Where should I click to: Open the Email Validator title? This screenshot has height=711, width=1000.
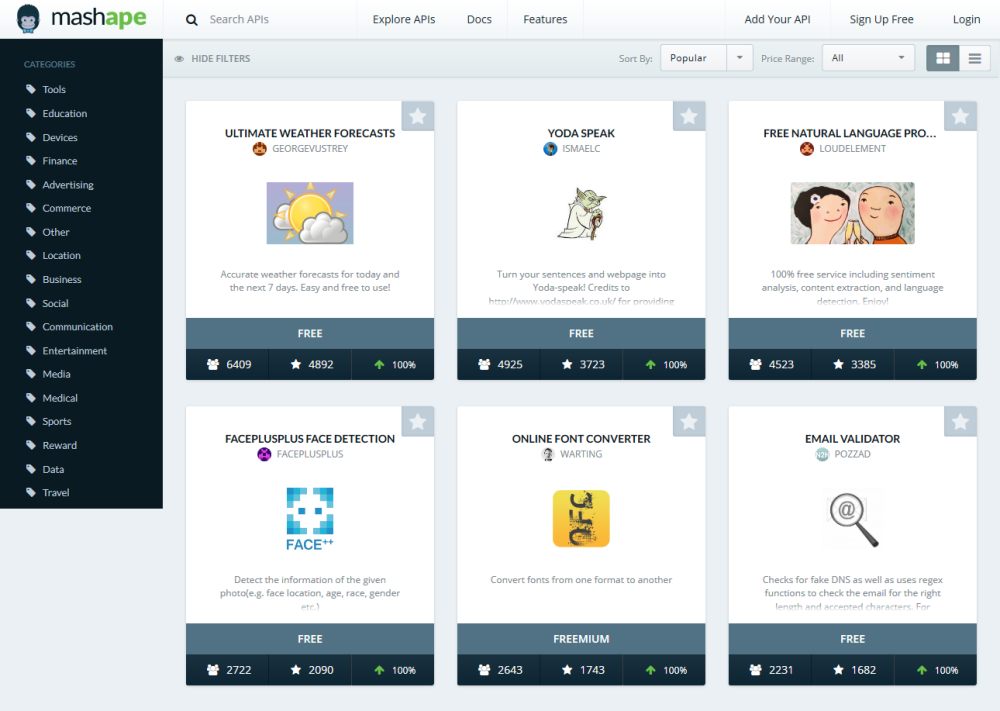(x=852, y=439)
